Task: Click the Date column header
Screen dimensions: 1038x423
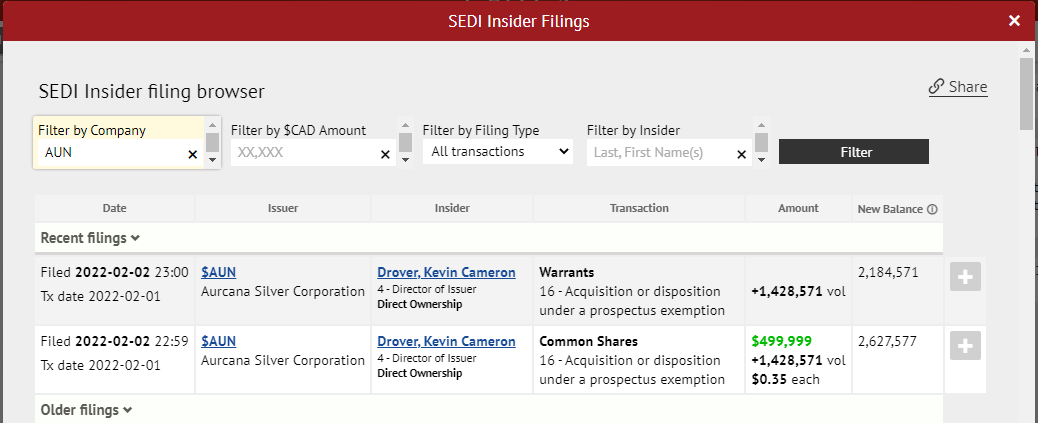Action: (x=115, y=208)
